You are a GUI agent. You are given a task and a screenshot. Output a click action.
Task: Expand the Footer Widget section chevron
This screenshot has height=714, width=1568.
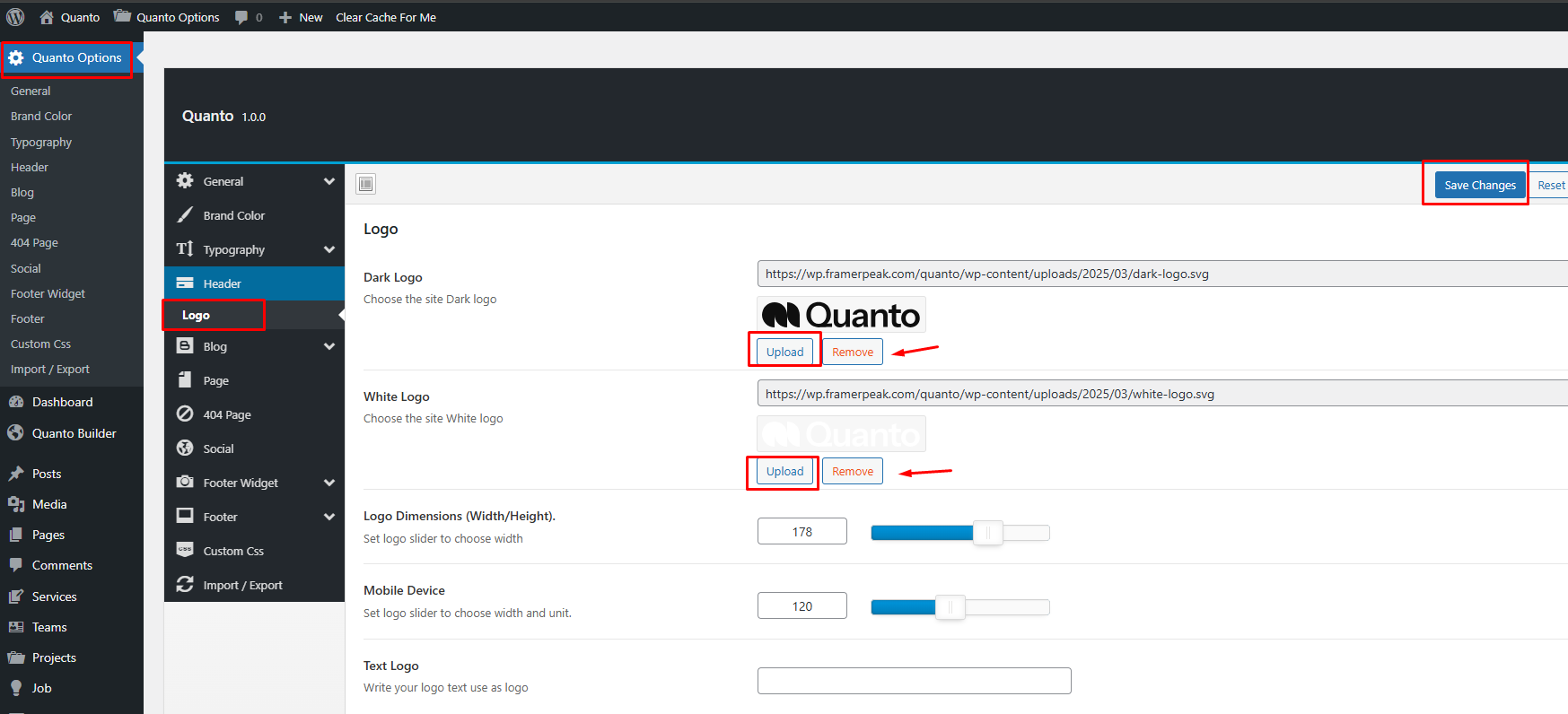click(x=329, y=483)
